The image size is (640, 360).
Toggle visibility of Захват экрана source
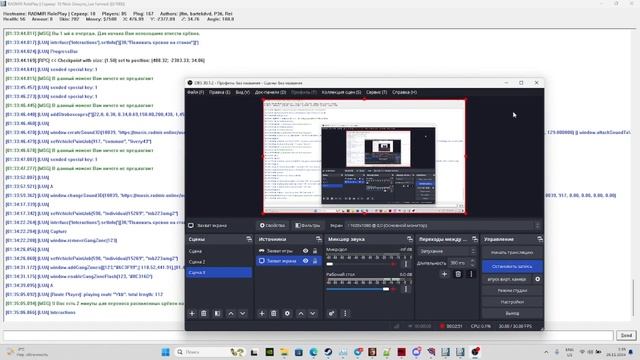[x=305, y=261]
